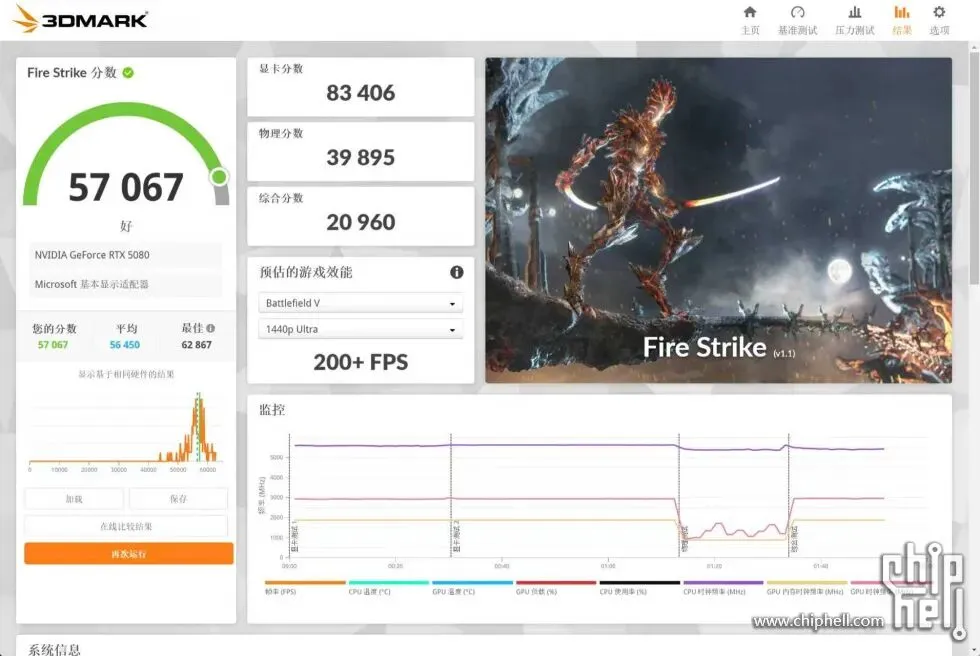Toggle the CPU 使用率 (%) black legend series
Image resolution: width=980 pixels, height=656 pixels.
tap(639, 588)
